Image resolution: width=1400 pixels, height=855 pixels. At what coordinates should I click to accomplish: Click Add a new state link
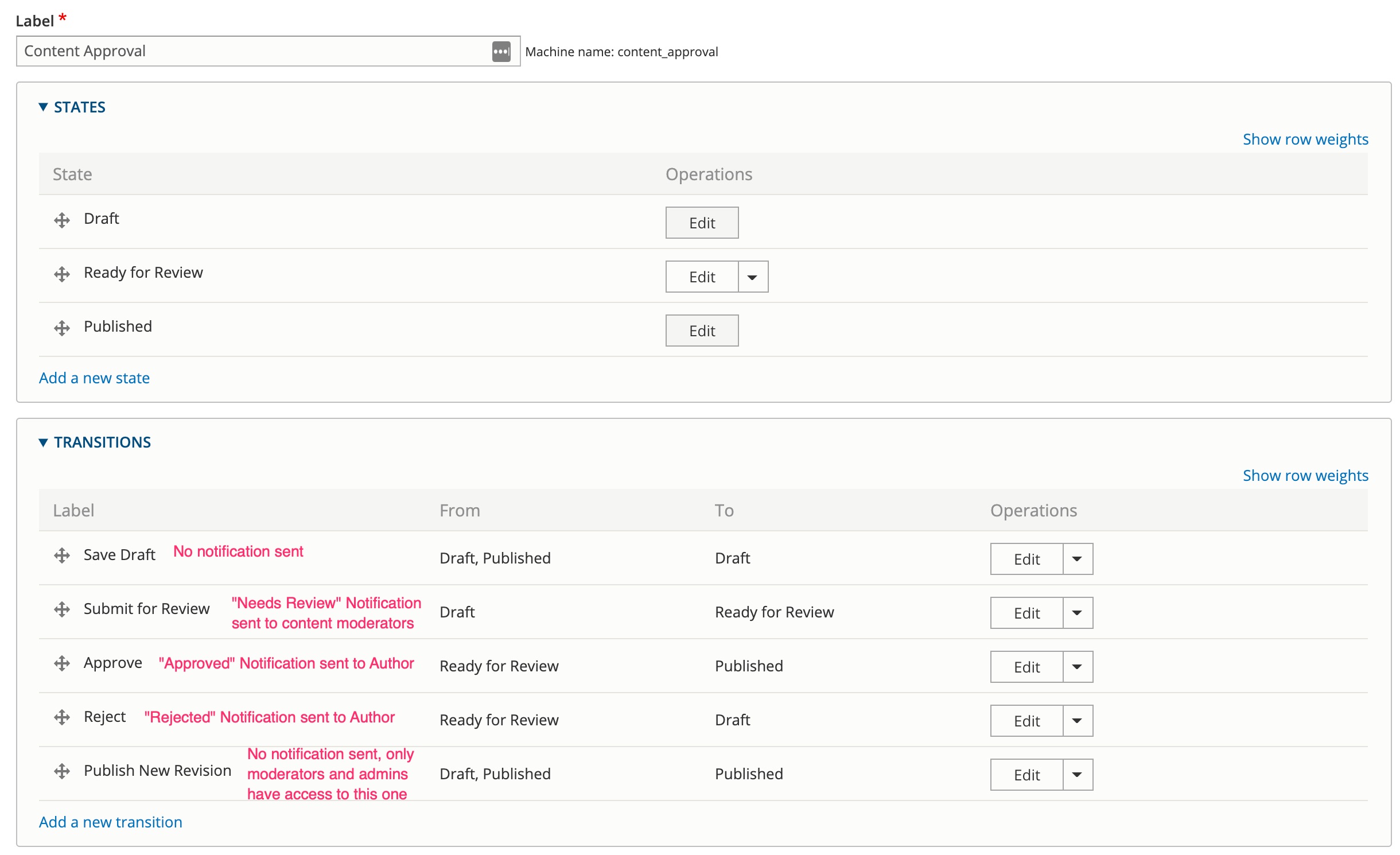(94, 378)
